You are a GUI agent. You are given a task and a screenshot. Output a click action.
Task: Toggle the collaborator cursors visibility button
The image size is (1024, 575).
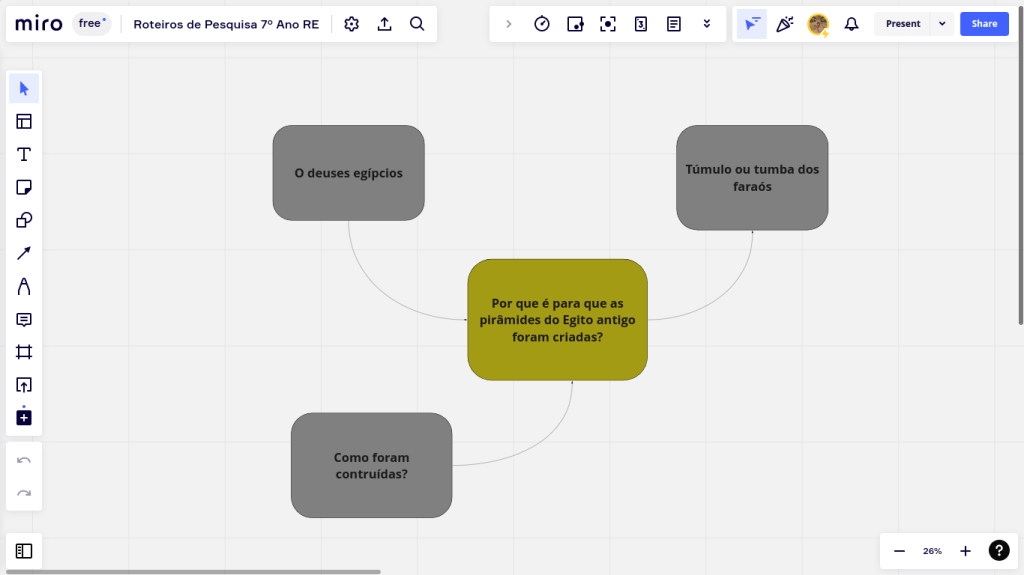tap(752, 24)
